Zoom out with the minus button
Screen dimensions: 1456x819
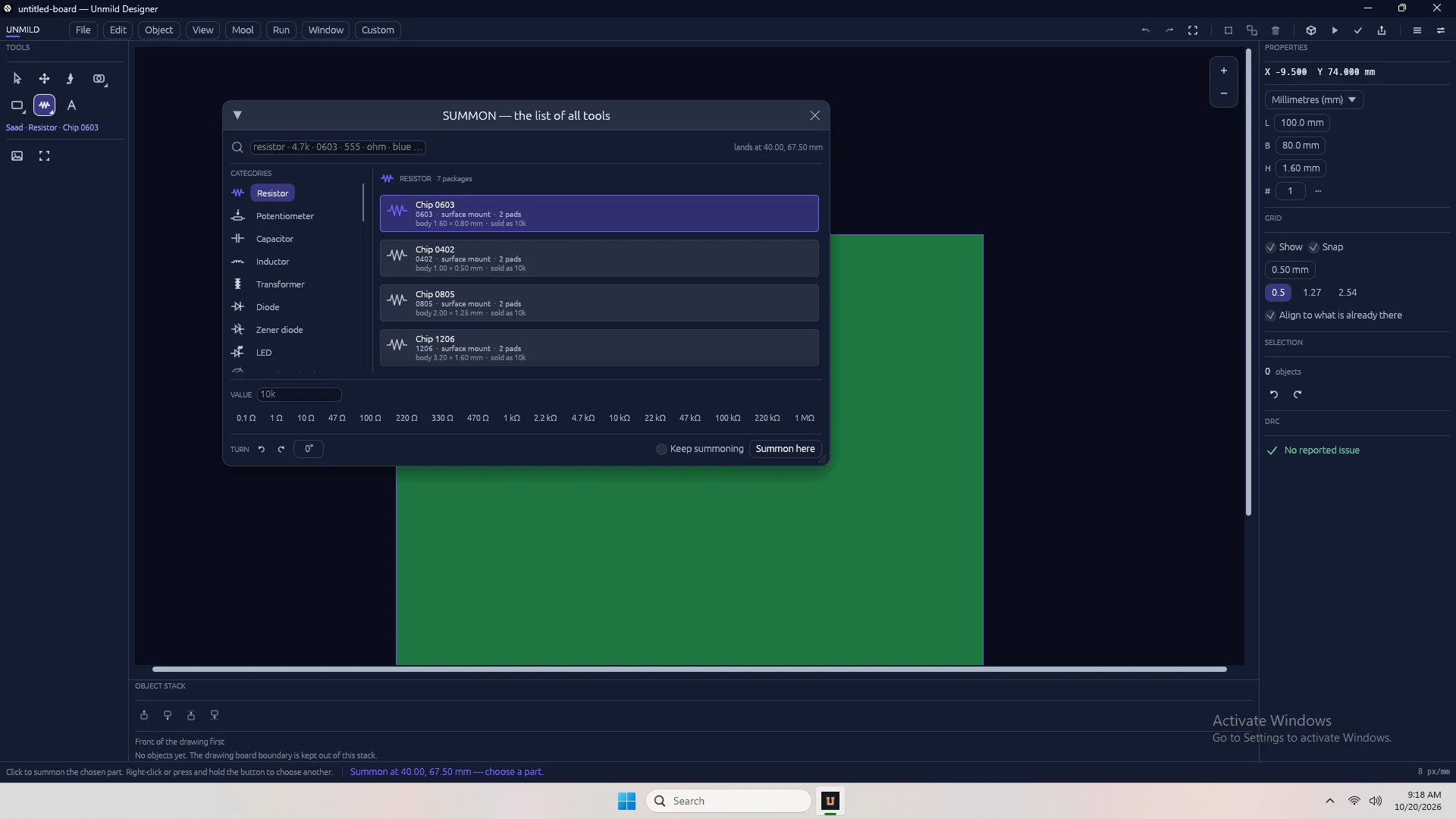1224,93
